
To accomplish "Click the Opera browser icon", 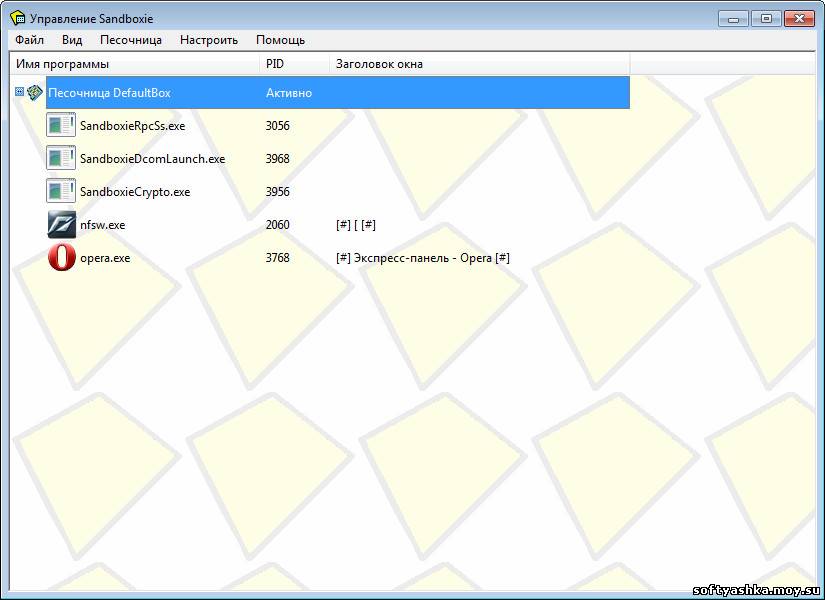I will (62, 258).
